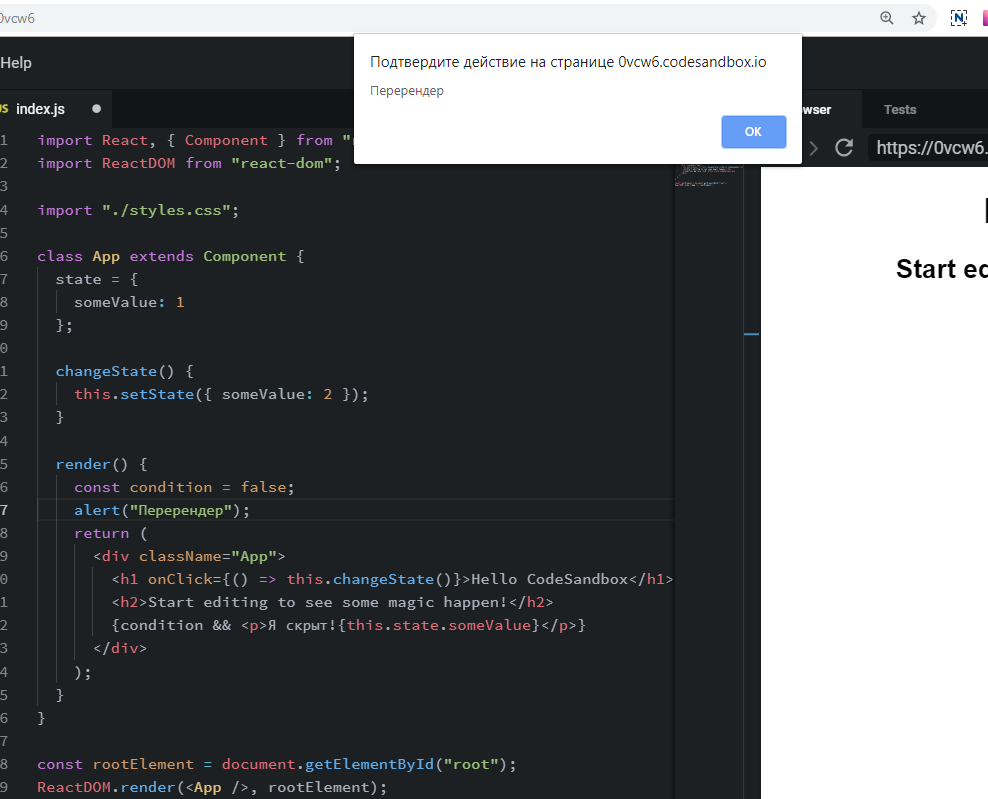Zoom the page with the magnifier icon
Screen dimensions: 988x799
pyautogui.click(x=887, y=18)
